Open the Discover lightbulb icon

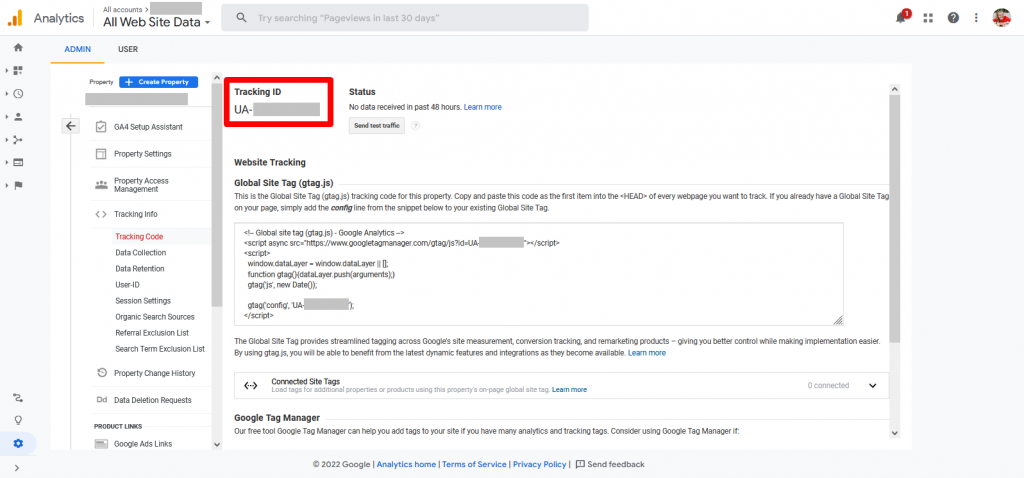click(18, 420)
